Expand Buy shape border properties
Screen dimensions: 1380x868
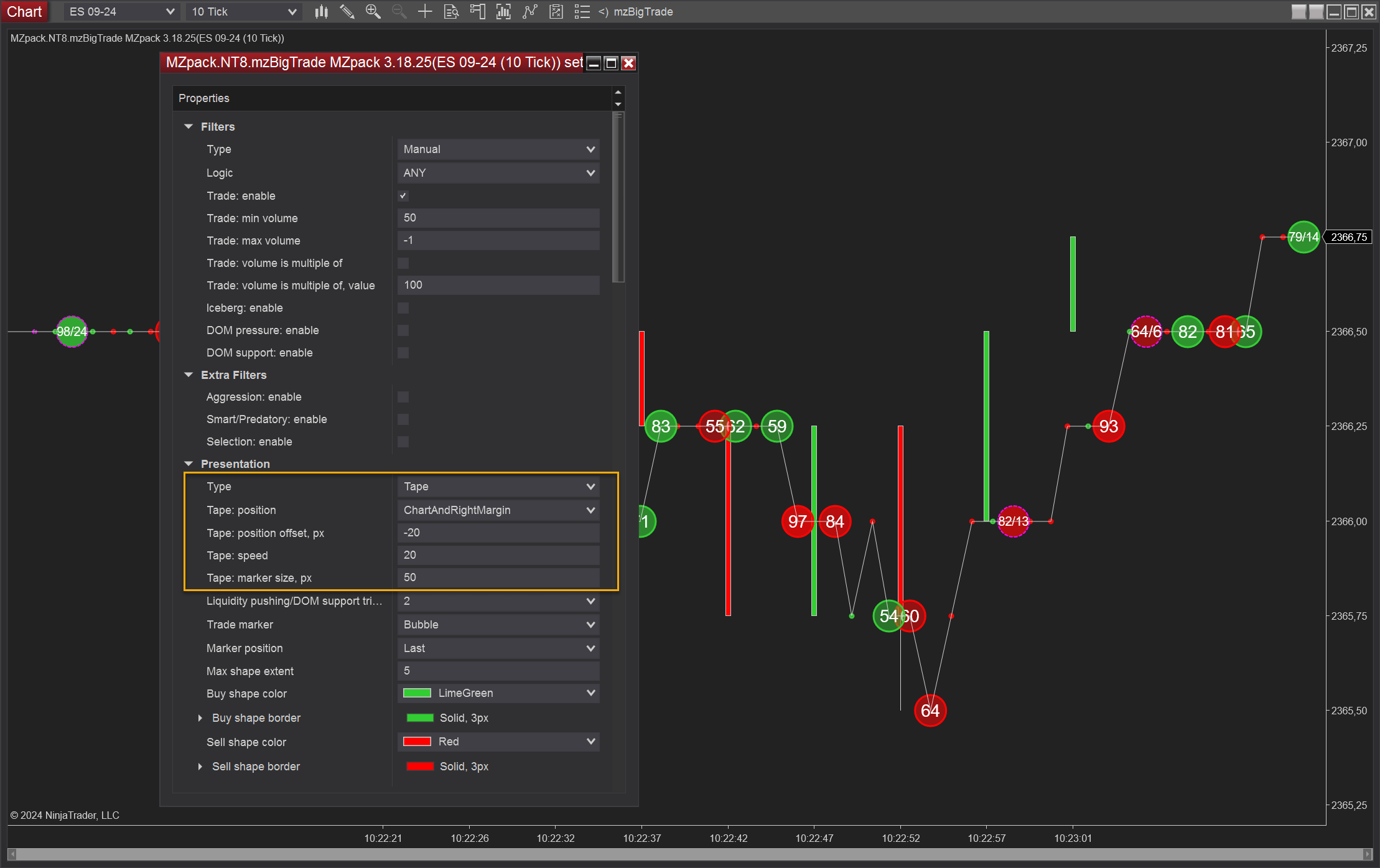(x=200, y=718)
